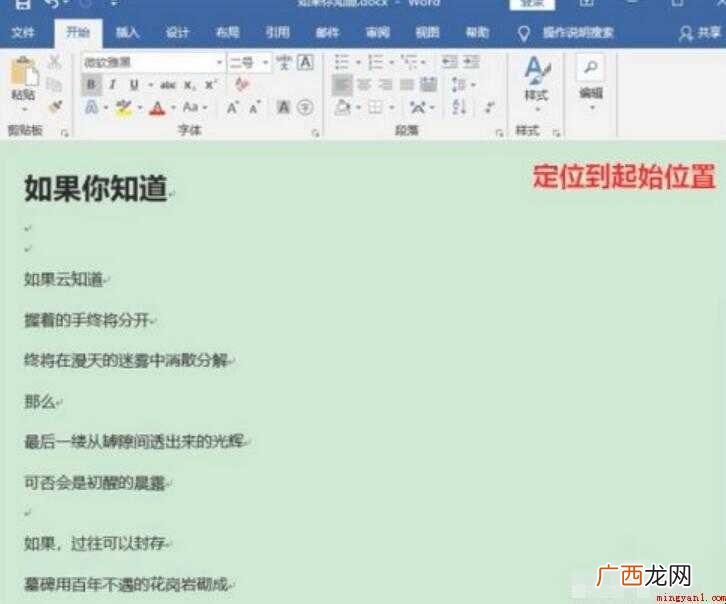
Task: Justify paragraph text
Action: pos(407,85)
